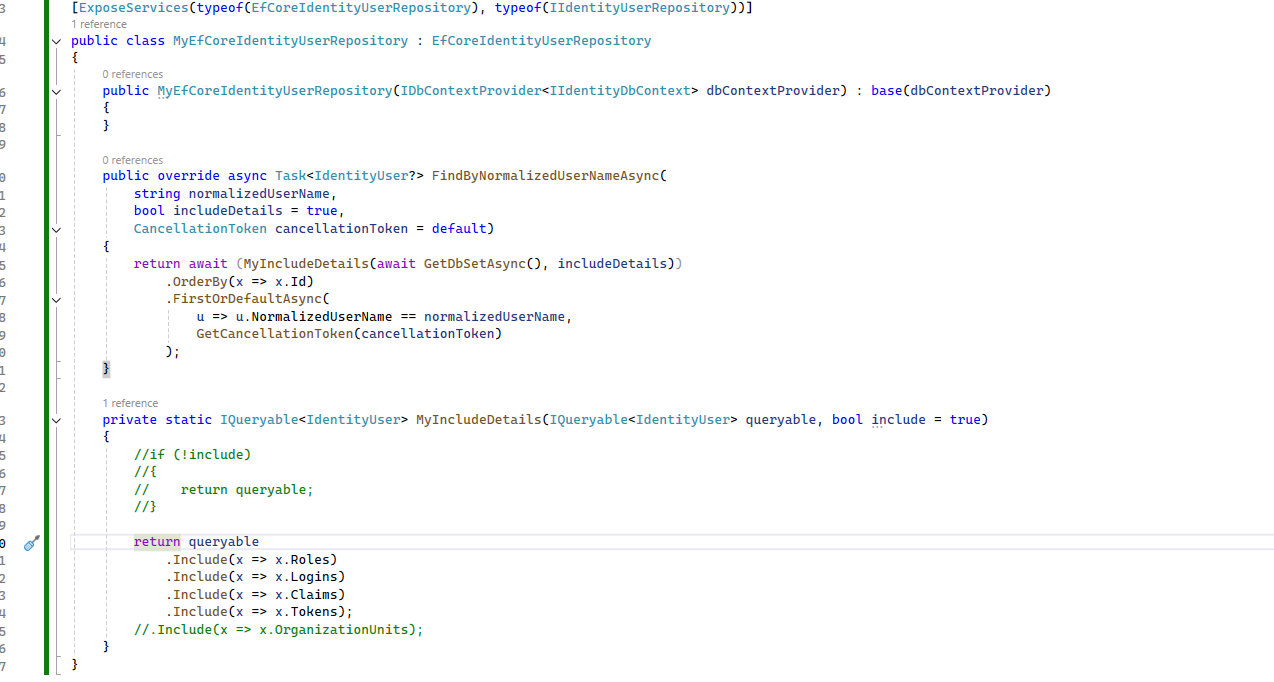Click the commented OrganizationUnits Include line
Screen dimensions: 1274x682
tap(279, 630)
